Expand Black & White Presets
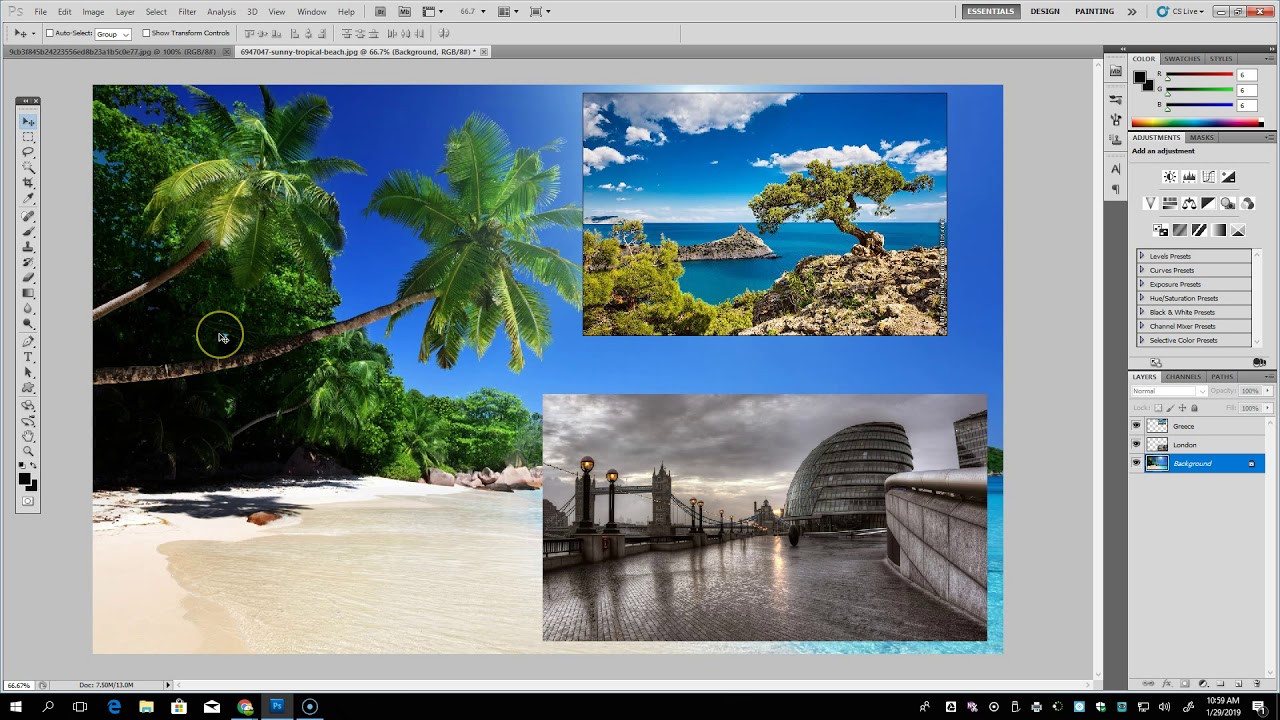This screenshot has width=1280, height=720. [1141, 312]
